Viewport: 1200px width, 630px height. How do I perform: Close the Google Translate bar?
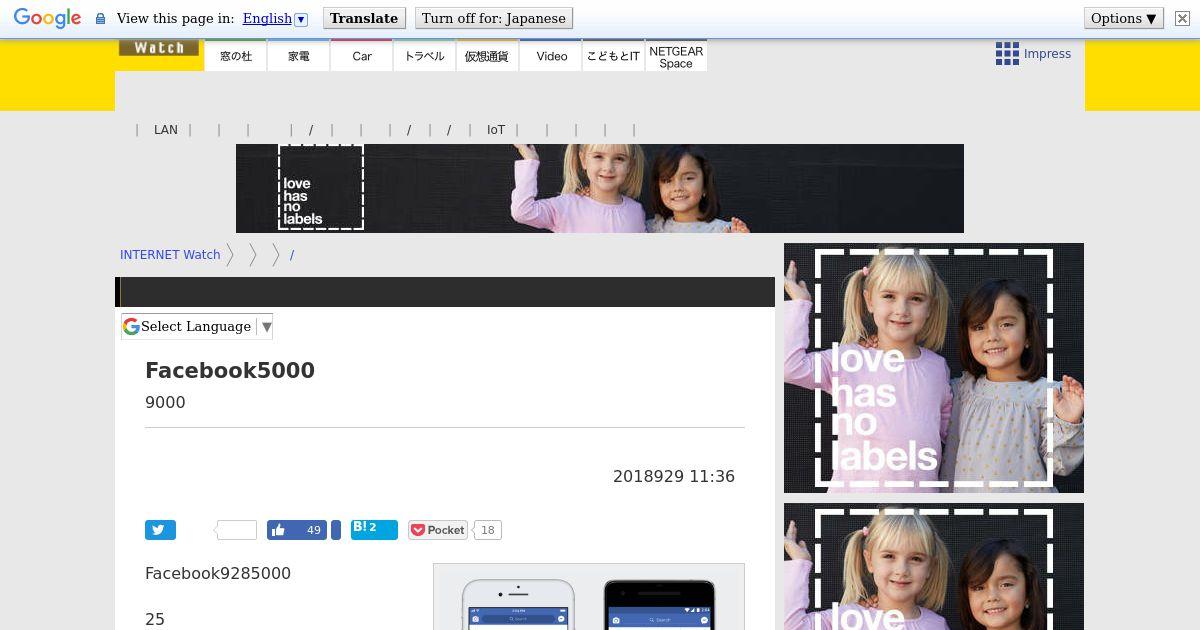(1181, 19)
